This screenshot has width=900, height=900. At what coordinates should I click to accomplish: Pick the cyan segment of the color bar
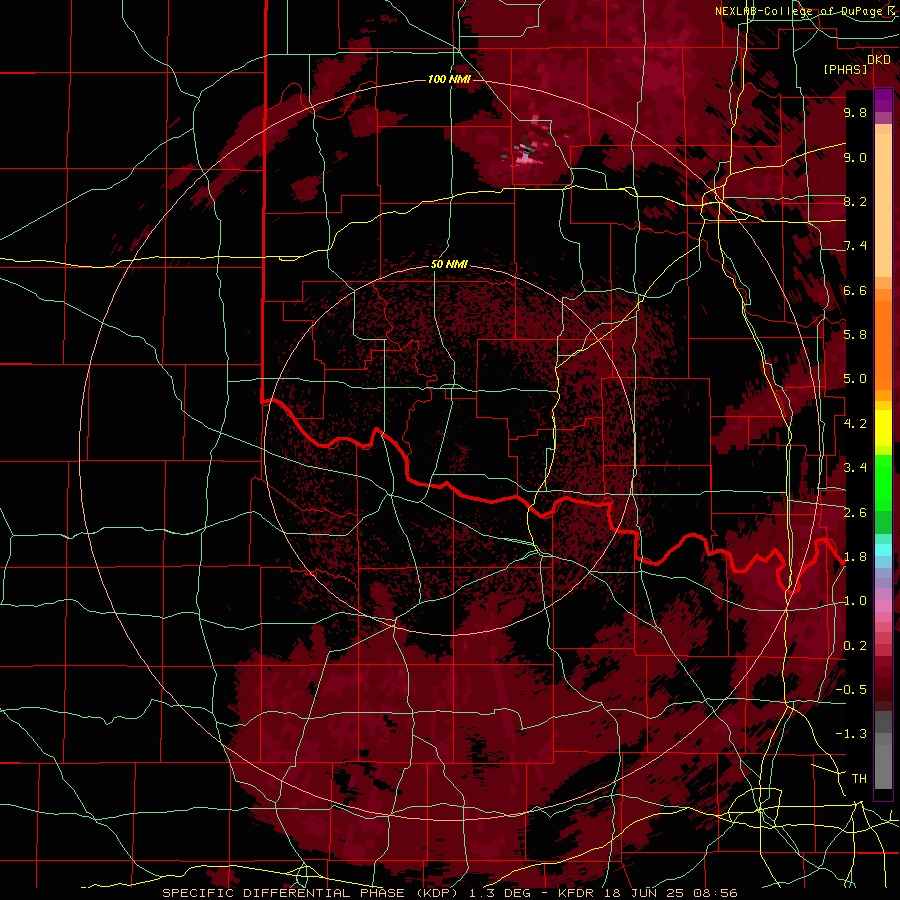pyautogui.click(x=883, y=550)
